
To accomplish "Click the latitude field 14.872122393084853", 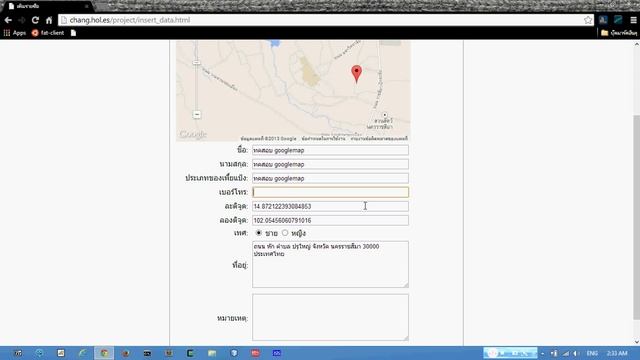I will (x=330, y=206).
